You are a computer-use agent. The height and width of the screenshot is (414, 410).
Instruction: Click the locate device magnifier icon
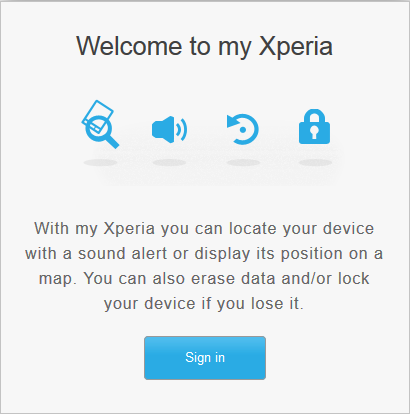coord(100,124)
